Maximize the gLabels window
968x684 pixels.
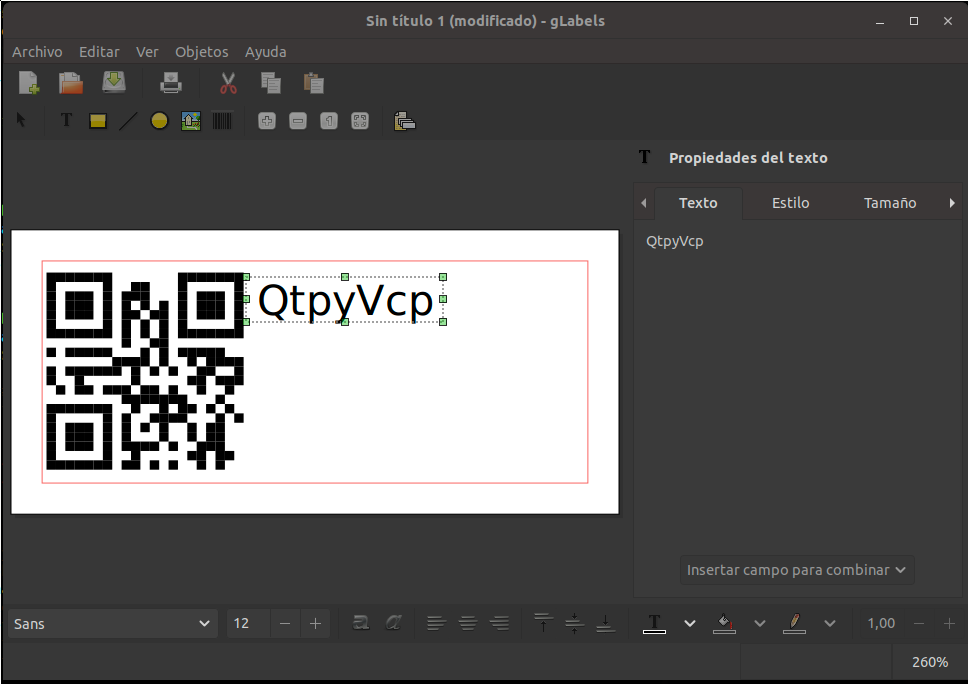point(914,21)
